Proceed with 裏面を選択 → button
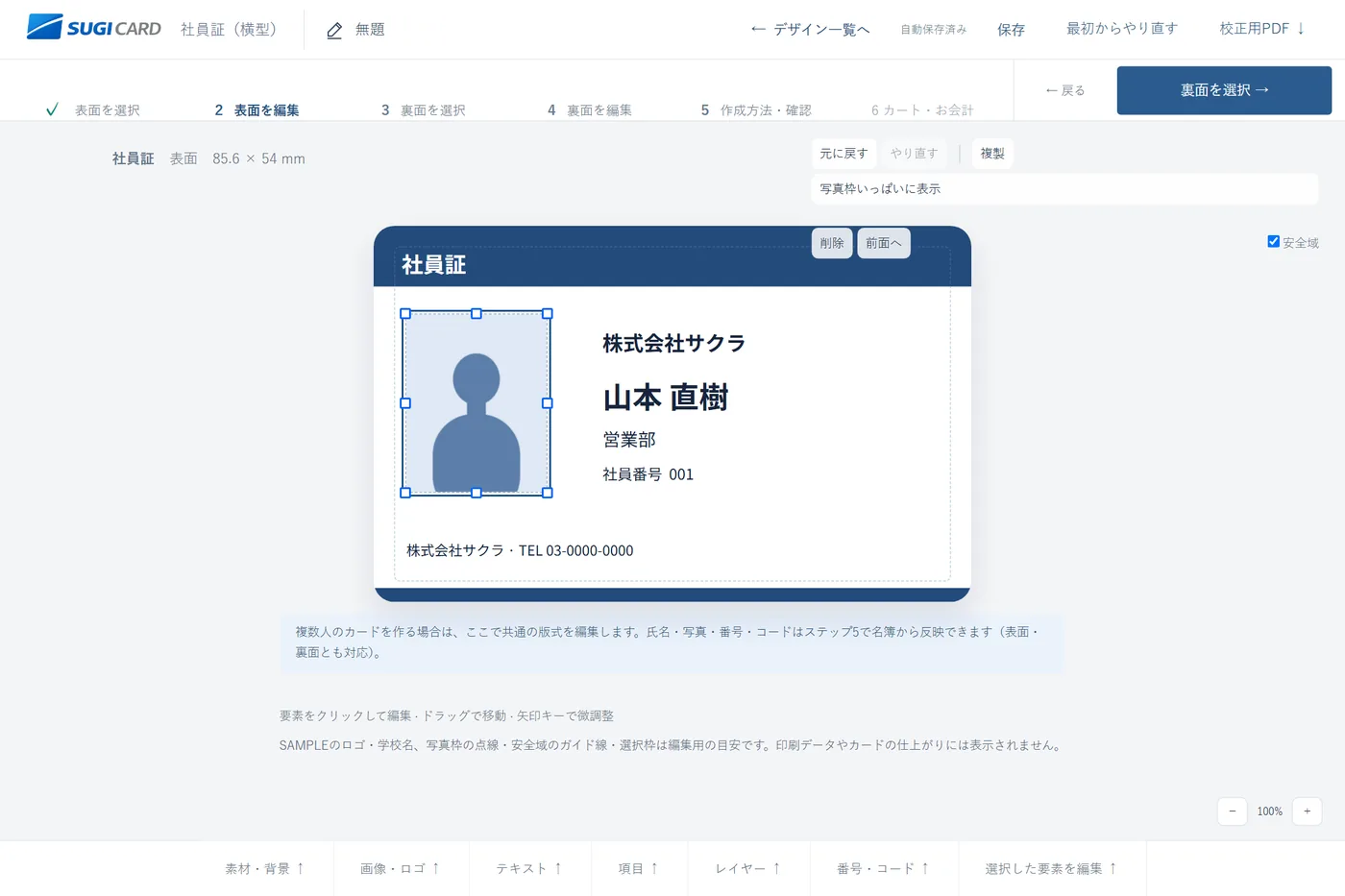 [1224, 90]
